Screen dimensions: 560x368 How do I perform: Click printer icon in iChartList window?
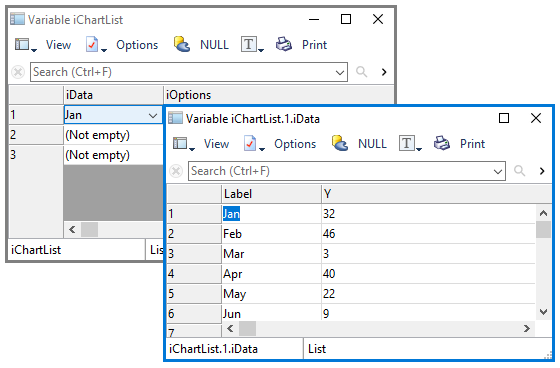(x=284, y=45)
